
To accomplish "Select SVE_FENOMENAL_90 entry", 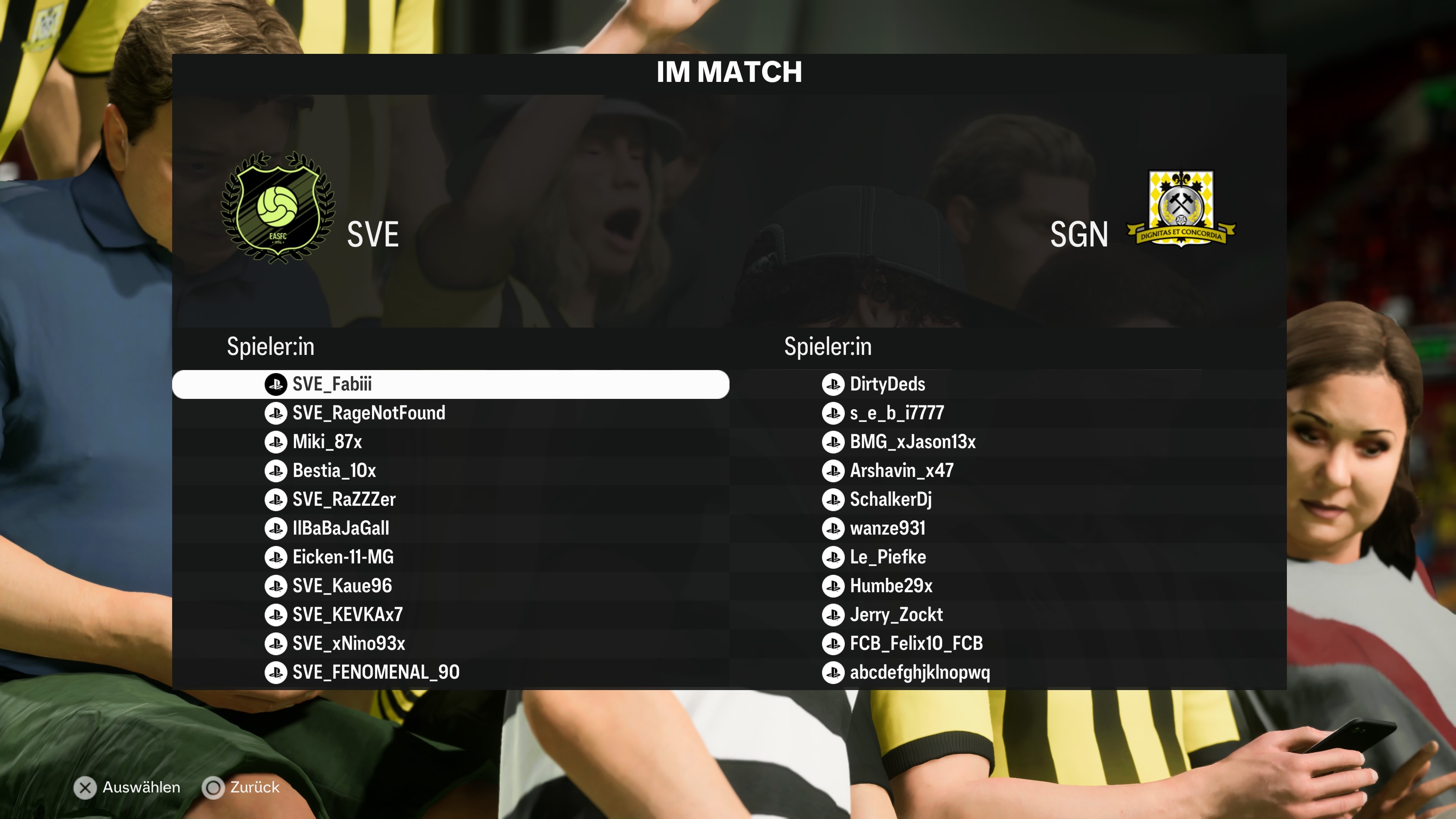I will [x=450, y=673].
